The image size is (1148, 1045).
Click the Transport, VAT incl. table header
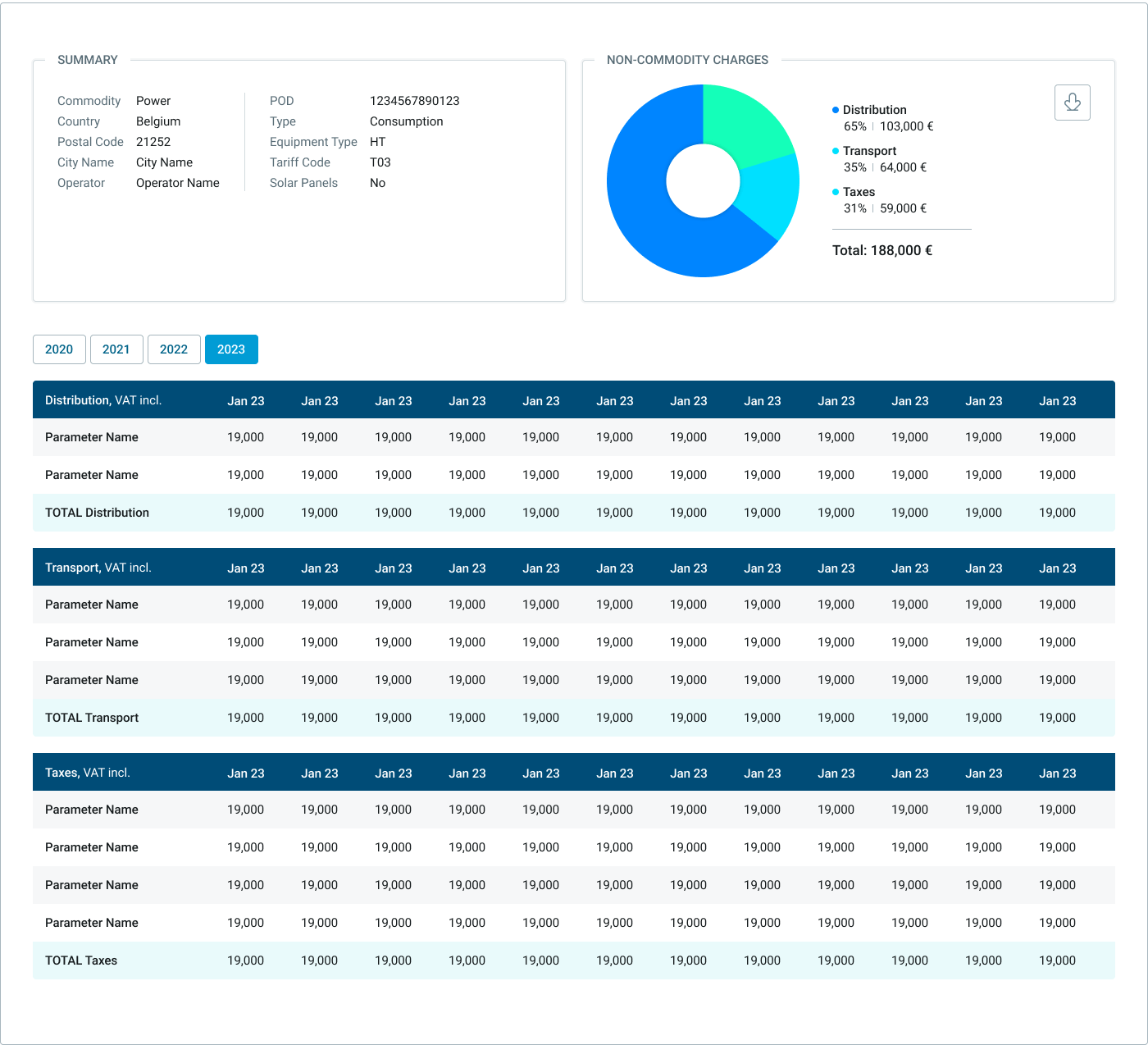[98, 568]
